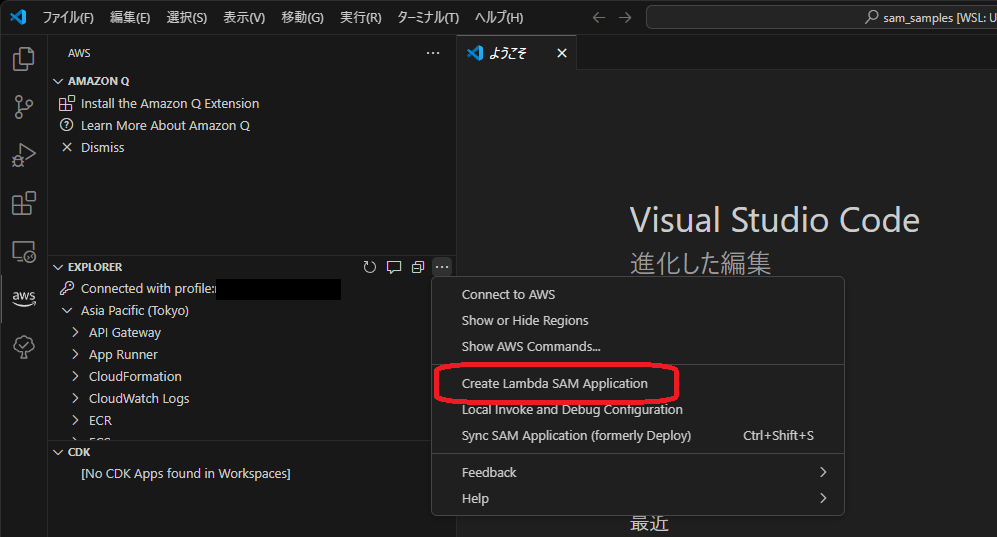Close the ようこそ tab
Image resolution: width=997 pixels, height=537 pixels.
pyautogui.click(x=561, y=53)
